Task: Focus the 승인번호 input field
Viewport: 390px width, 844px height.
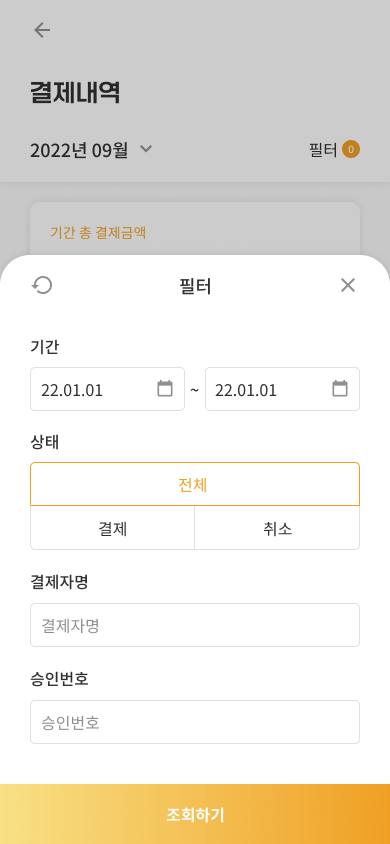Action: tap(195, 722)
